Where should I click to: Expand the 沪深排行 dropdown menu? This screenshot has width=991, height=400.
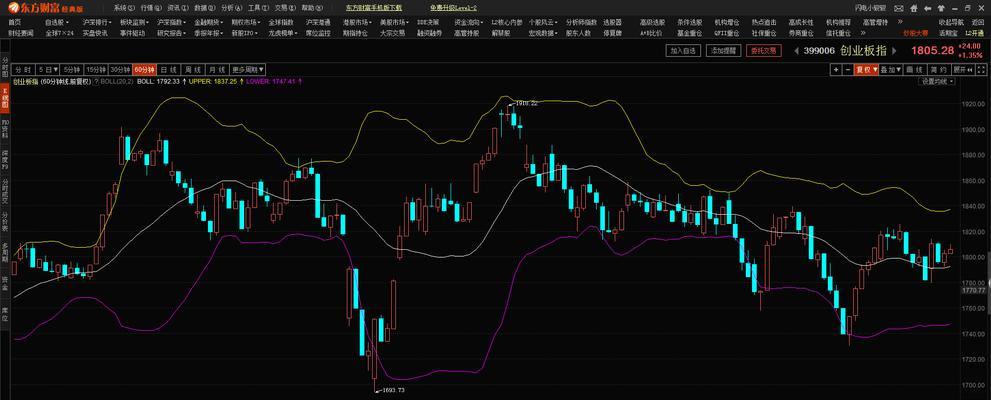coord(97,22)
